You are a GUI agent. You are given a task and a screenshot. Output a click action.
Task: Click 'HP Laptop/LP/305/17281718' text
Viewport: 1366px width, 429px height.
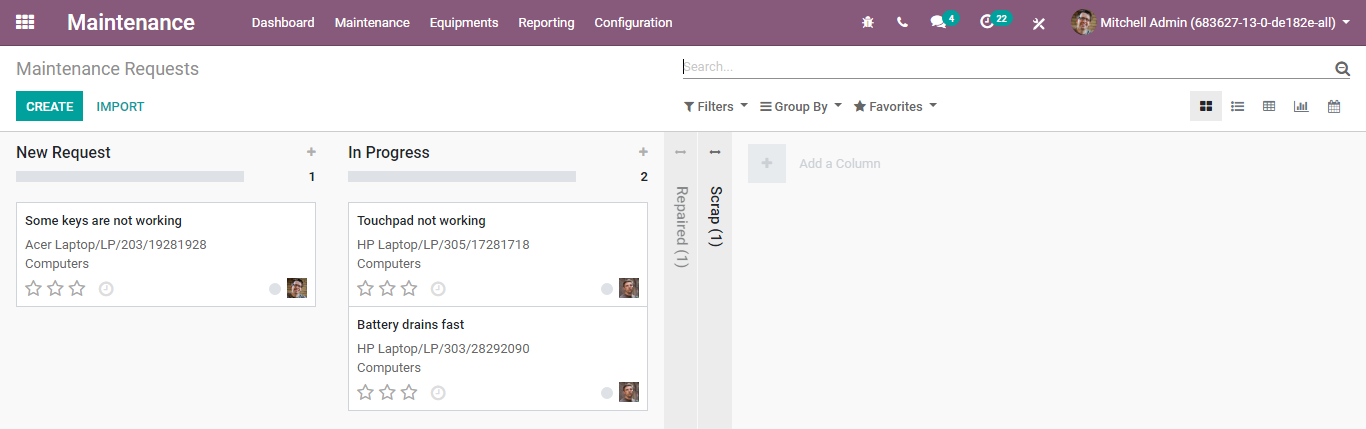(443, 245)
